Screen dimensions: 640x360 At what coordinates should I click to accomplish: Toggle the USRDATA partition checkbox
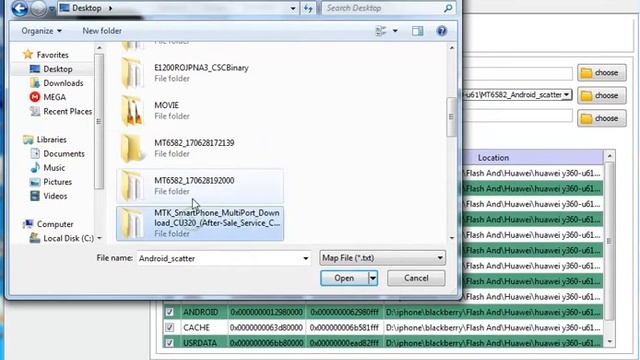pos(169,343)
